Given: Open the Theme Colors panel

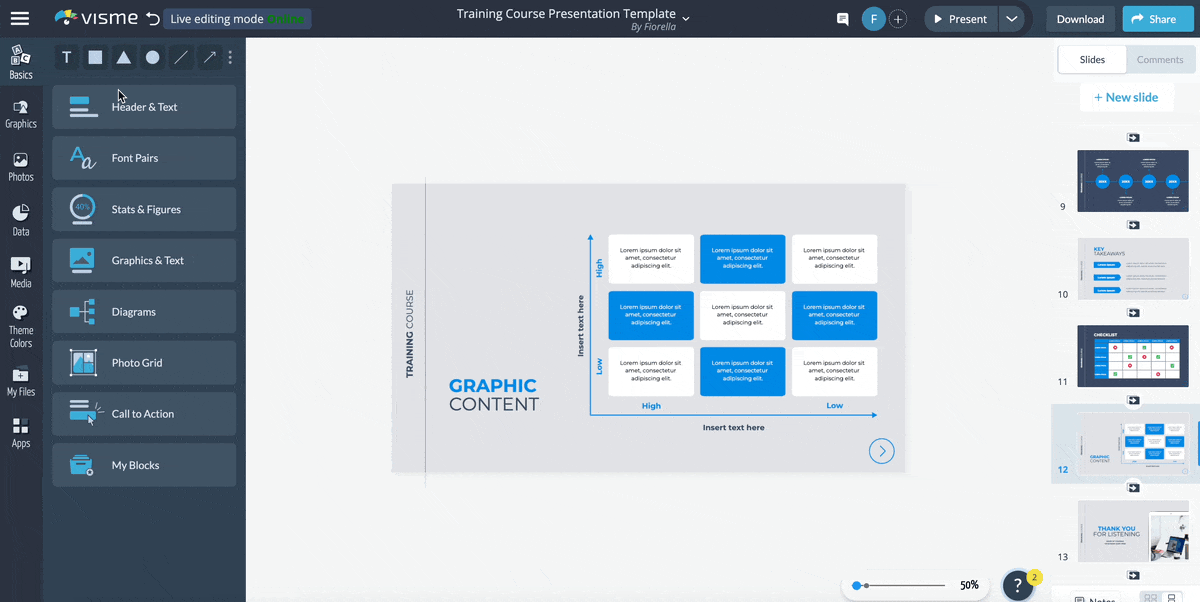Looking at the screenshot, I should pyautogui.click(x=21, y=325).
